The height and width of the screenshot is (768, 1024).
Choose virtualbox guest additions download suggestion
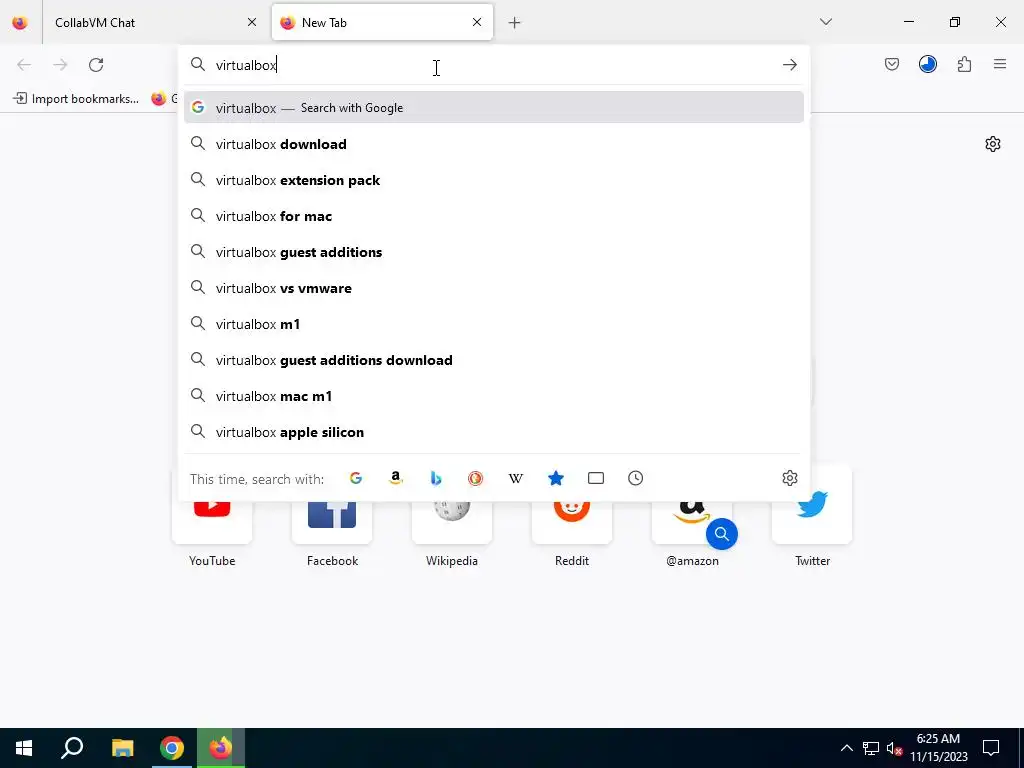point(493,360)
